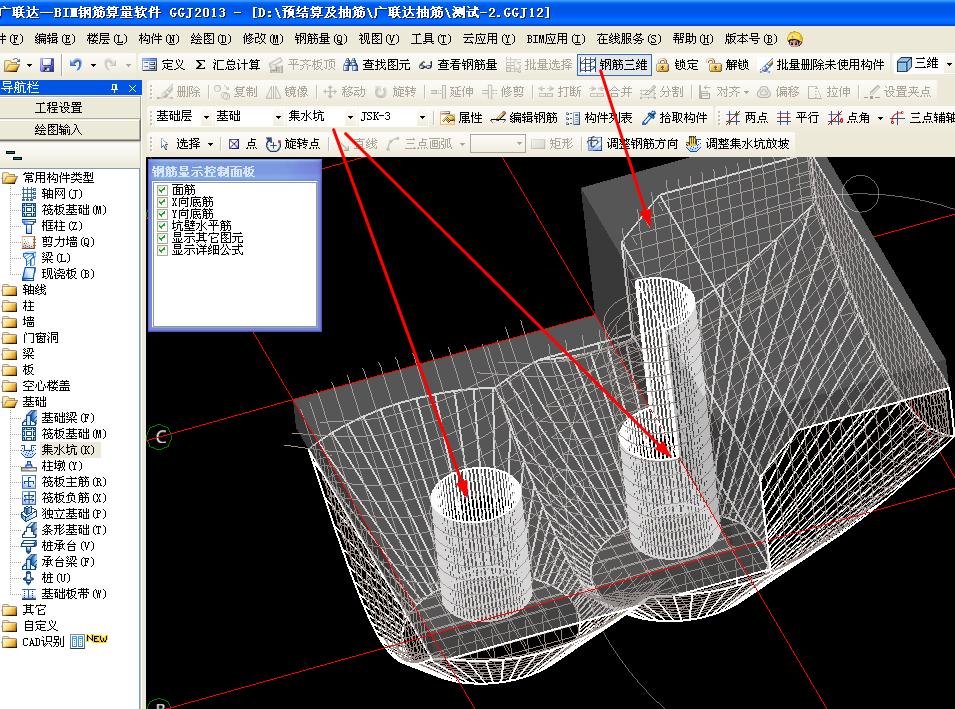955x709 pixels.
Task: Select 点角 point-angle tool
Action: click(849, 118)
